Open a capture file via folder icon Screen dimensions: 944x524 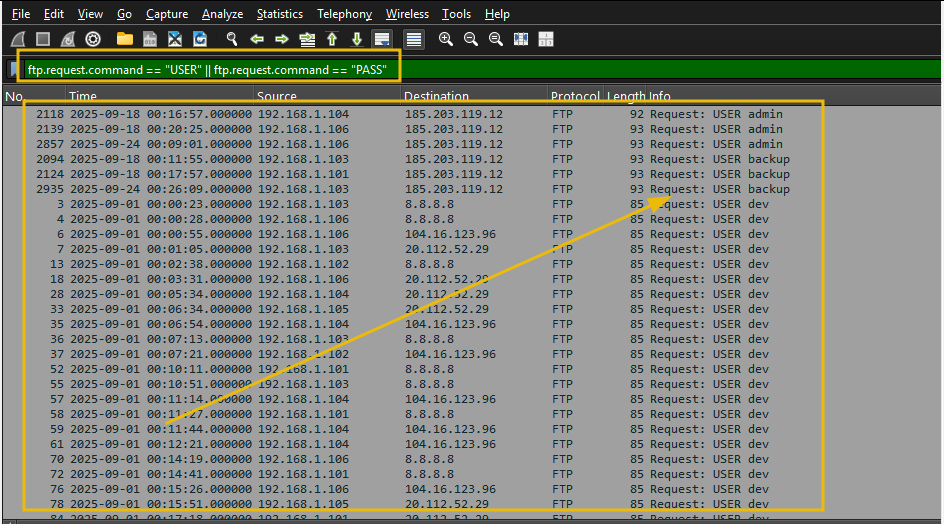[125, 39]
